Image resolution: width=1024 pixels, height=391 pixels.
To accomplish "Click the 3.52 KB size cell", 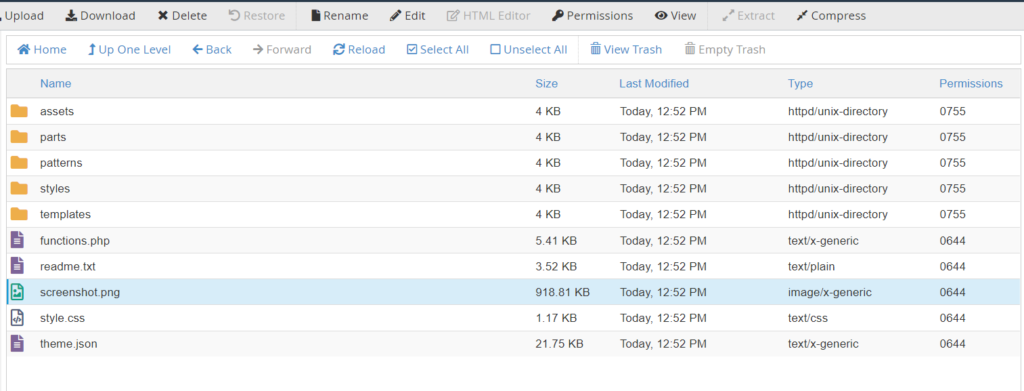I will click(556, 266).
